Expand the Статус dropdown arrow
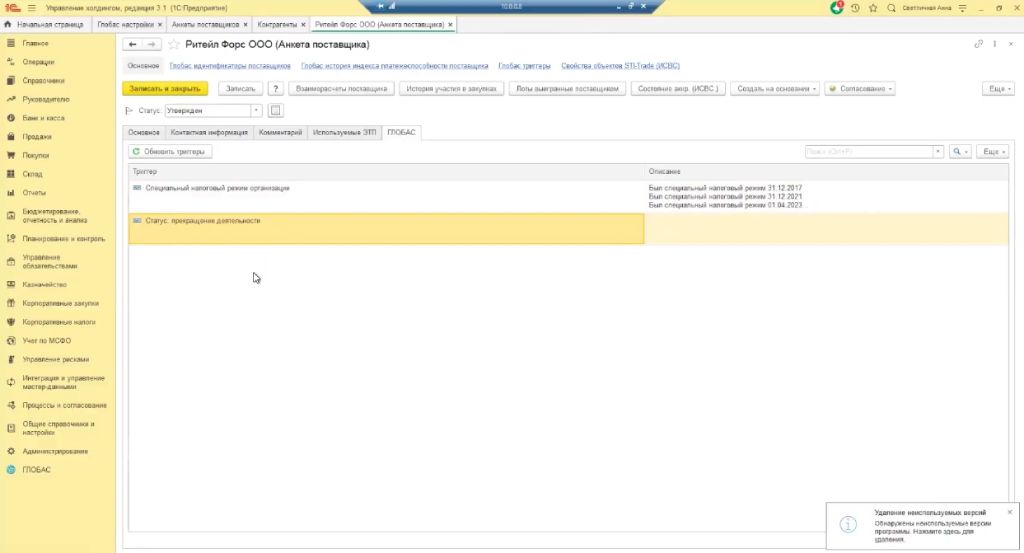Viewport: 1024px width, 553px height. [257, 111]
